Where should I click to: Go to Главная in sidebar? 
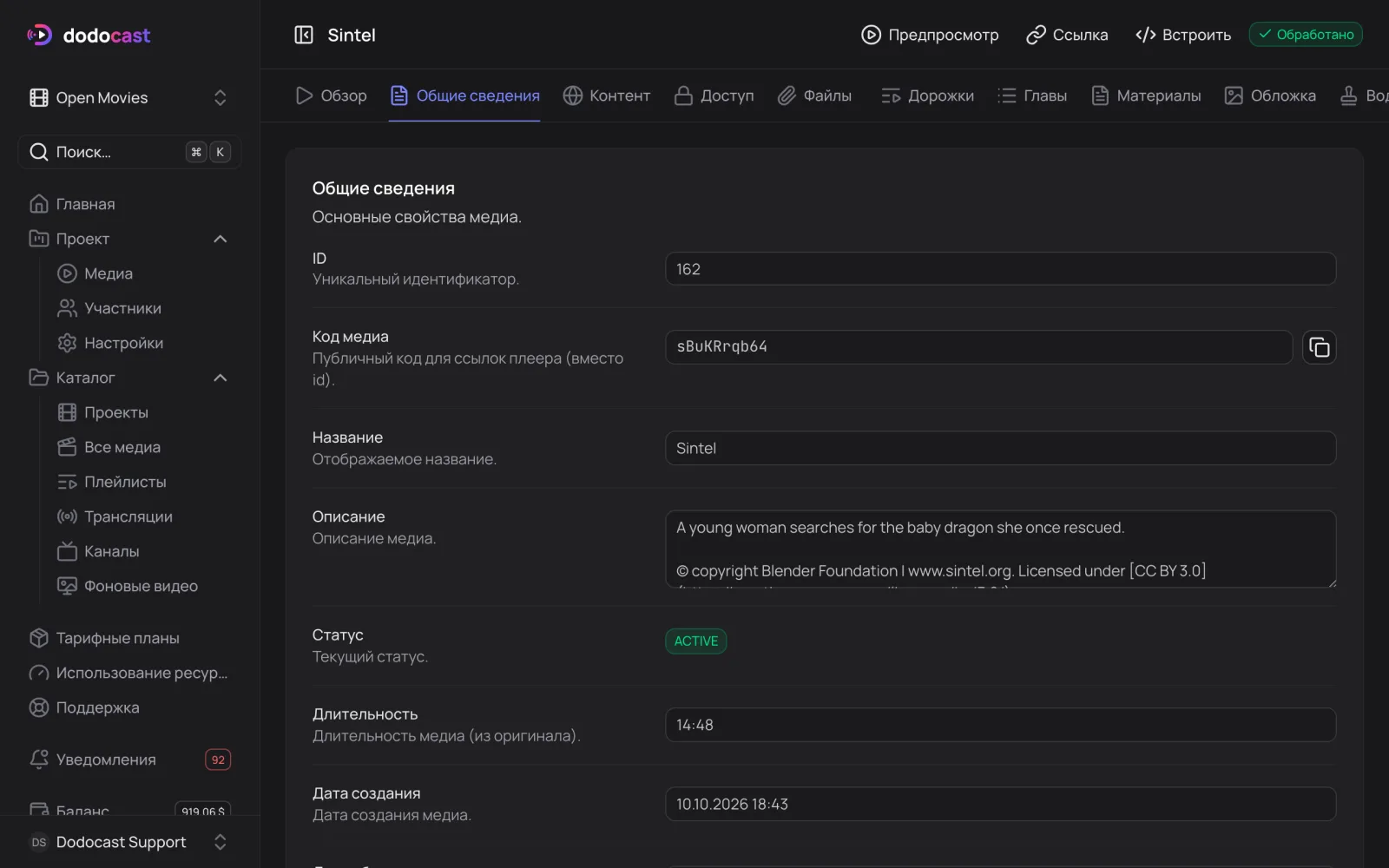(x=129, y=204)
